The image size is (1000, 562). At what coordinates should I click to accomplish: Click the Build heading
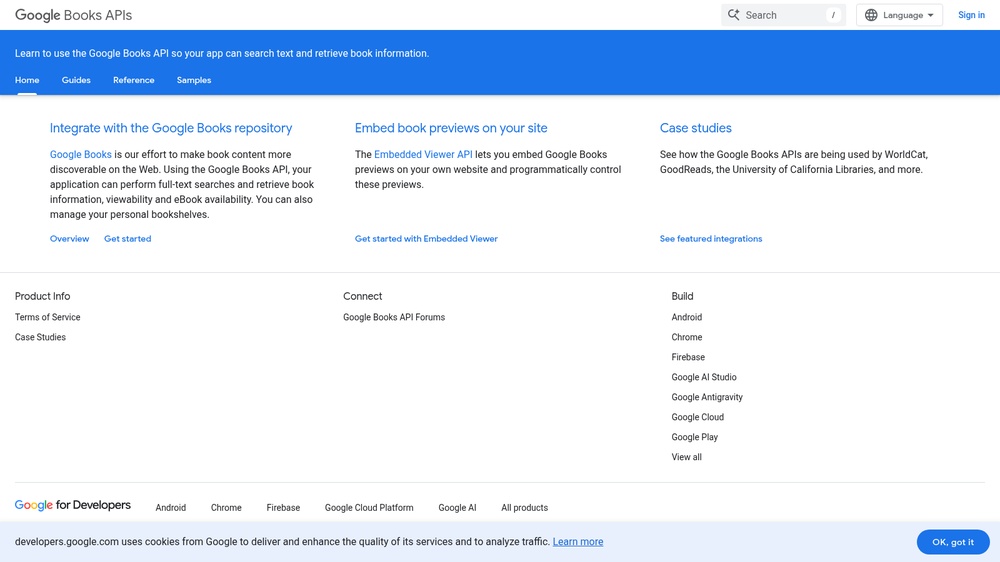pos(682,296)
